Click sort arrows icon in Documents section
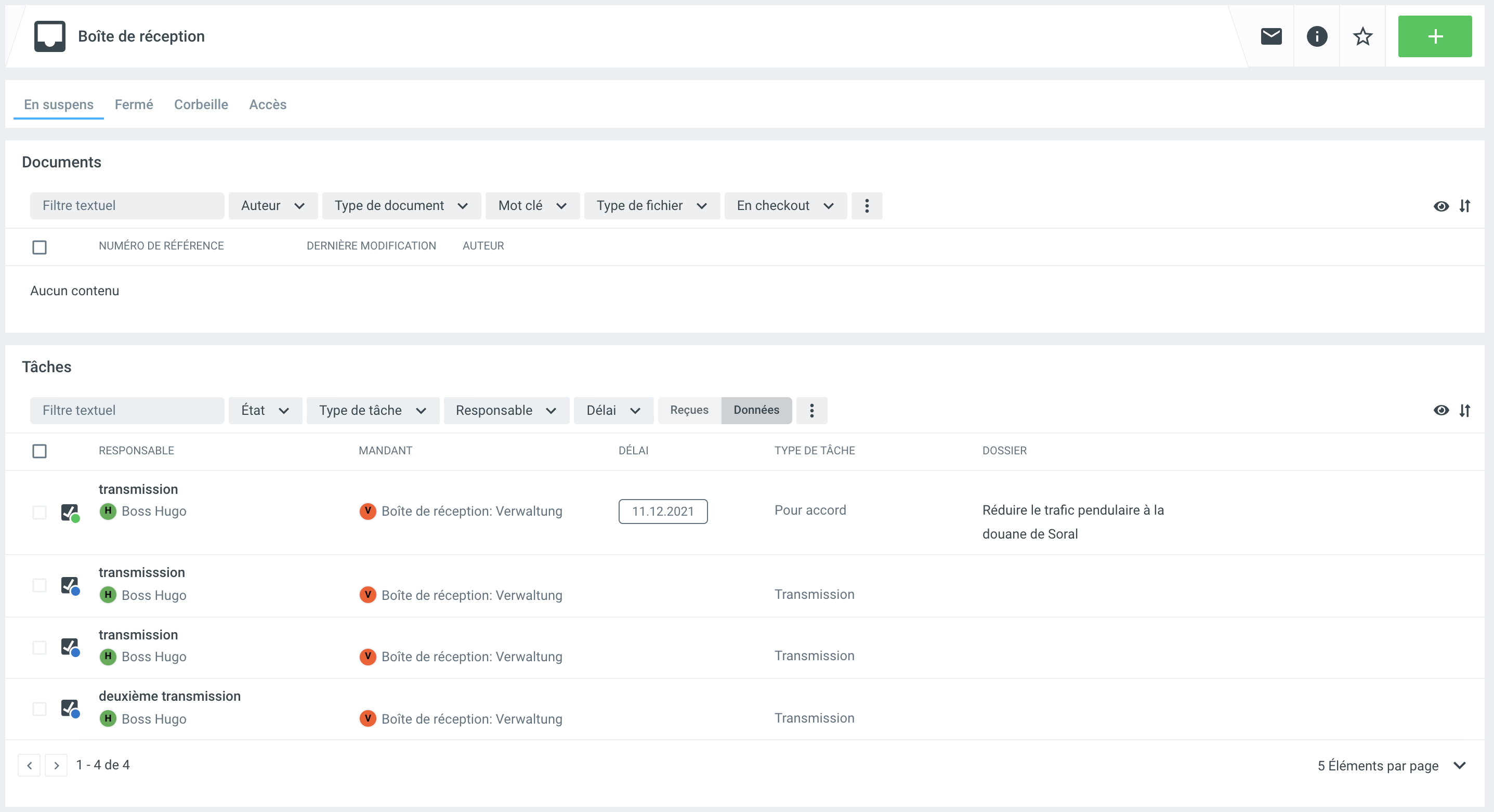 coord(1464,206)
